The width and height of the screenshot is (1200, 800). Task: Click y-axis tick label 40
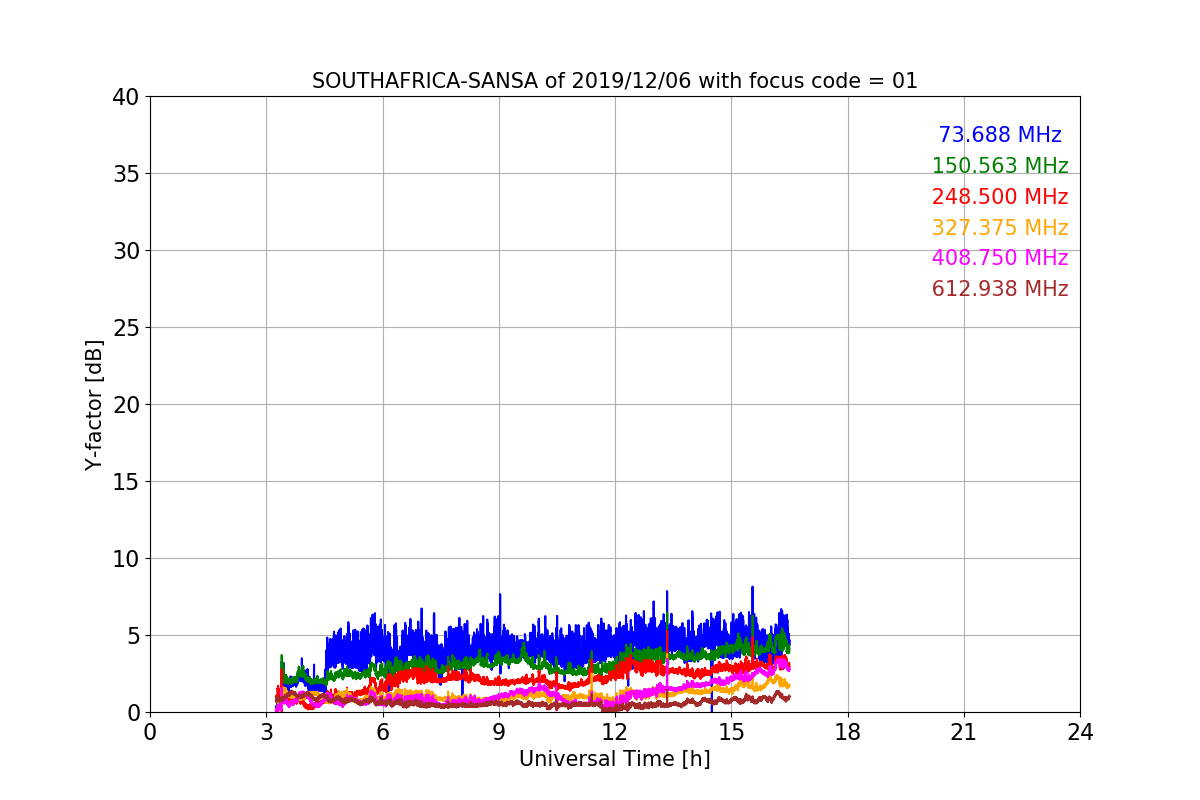click(x=126, y=97)
